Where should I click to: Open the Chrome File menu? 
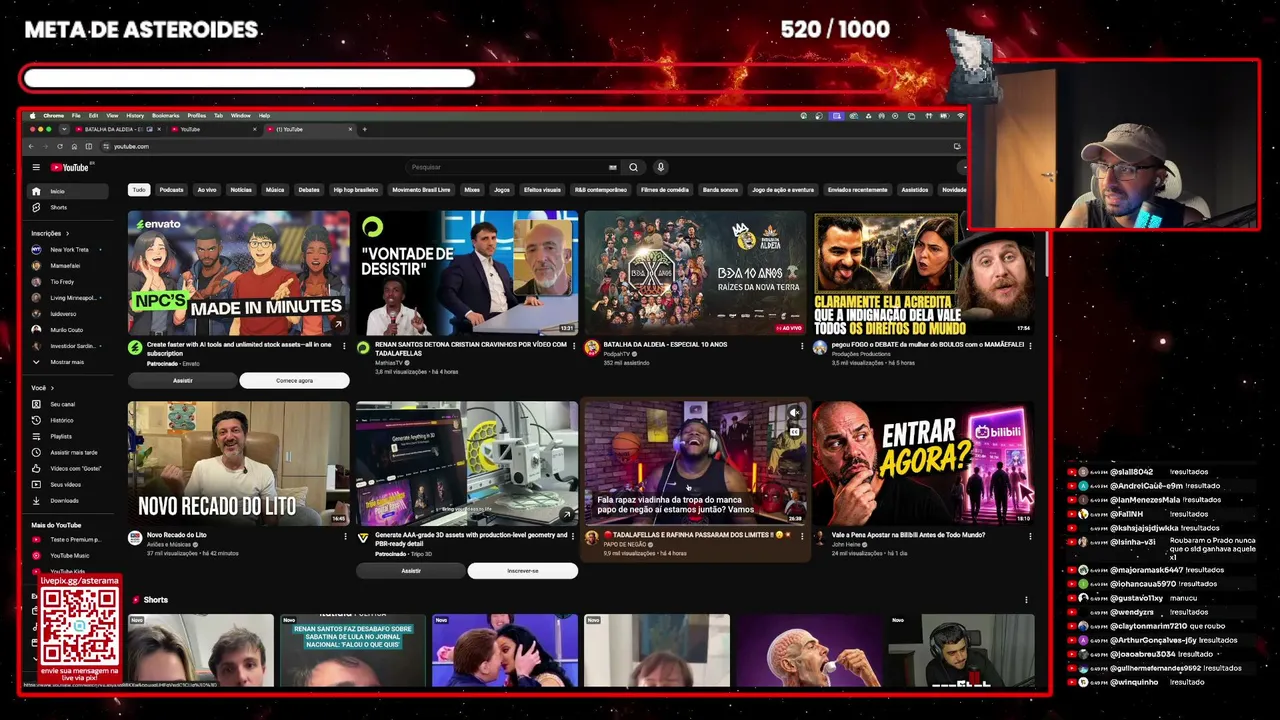pyautogui.click(x=76, y=115)
